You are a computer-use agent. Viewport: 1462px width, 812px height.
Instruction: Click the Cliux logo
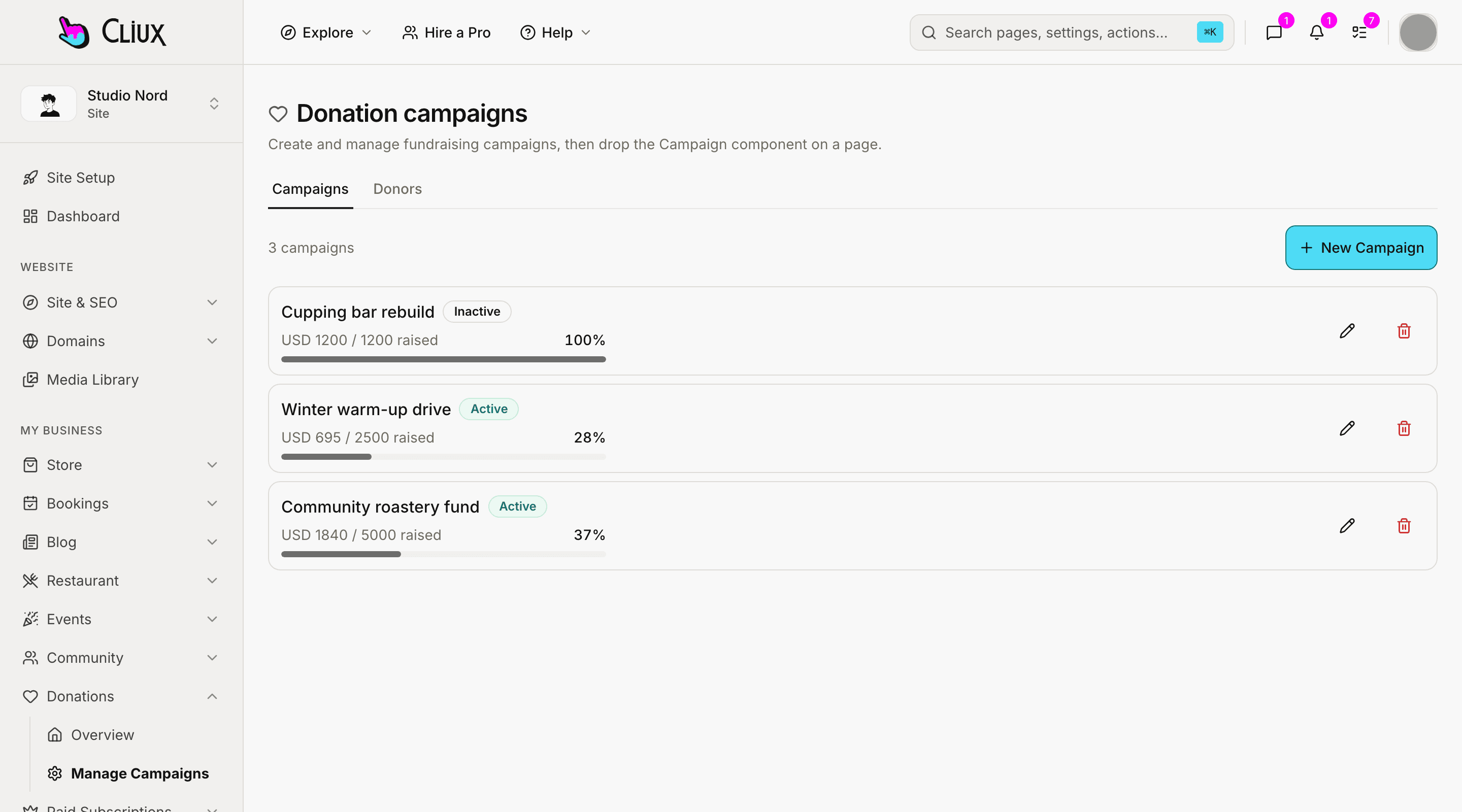112,32
